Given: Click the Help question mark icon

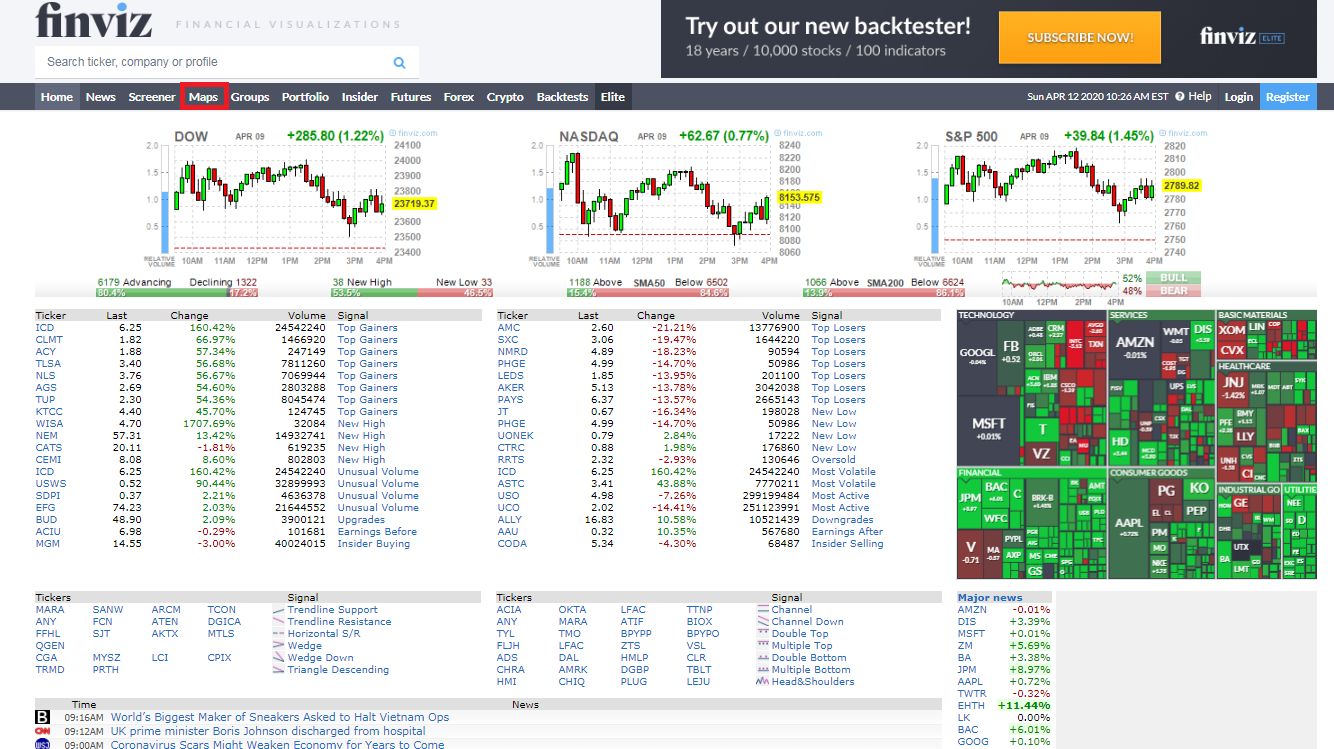Looking at the screenshot, I should tap(1180, 97).
